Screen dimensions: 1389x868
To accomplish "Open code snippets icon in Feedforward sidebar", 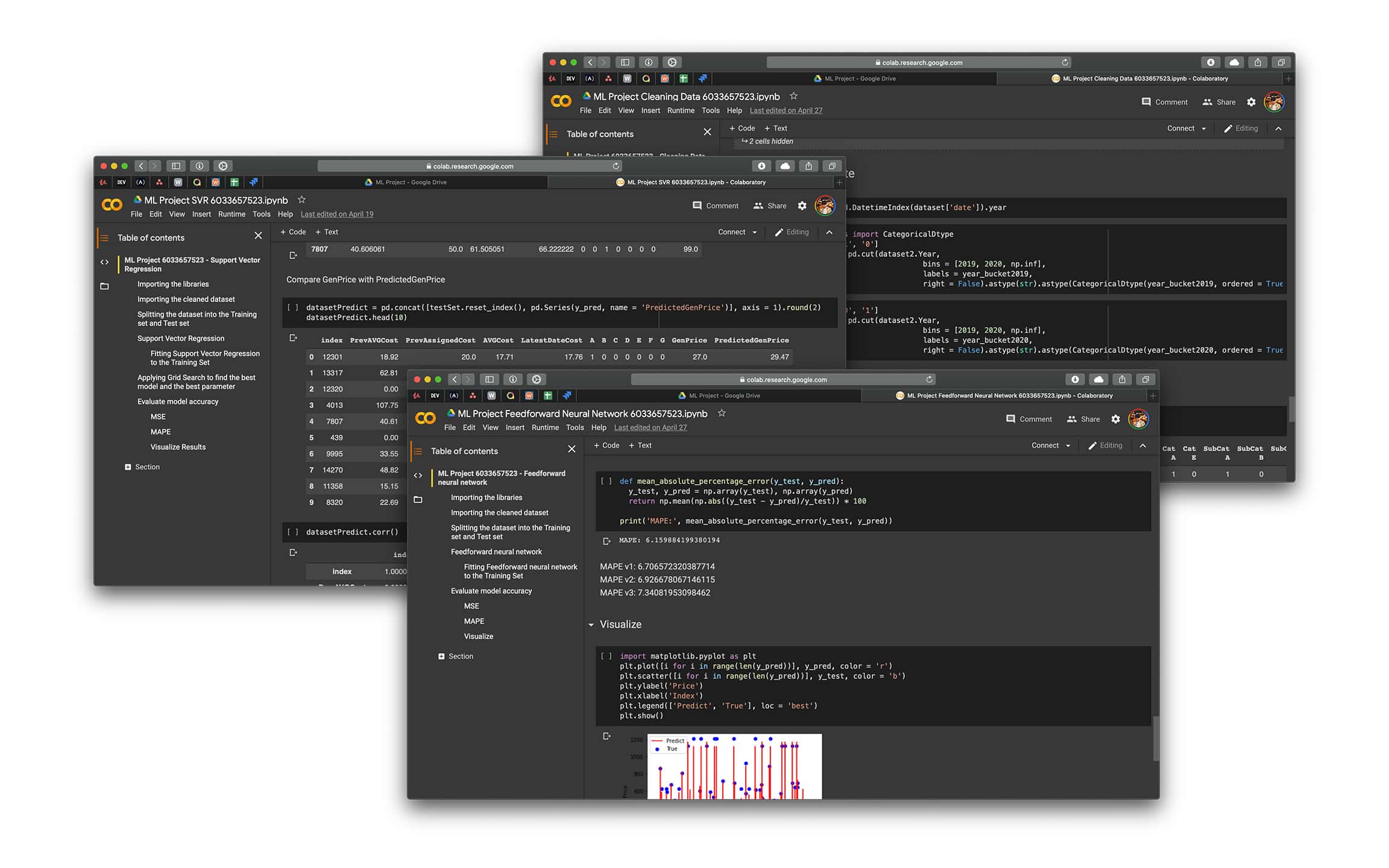I will point(418,476).
